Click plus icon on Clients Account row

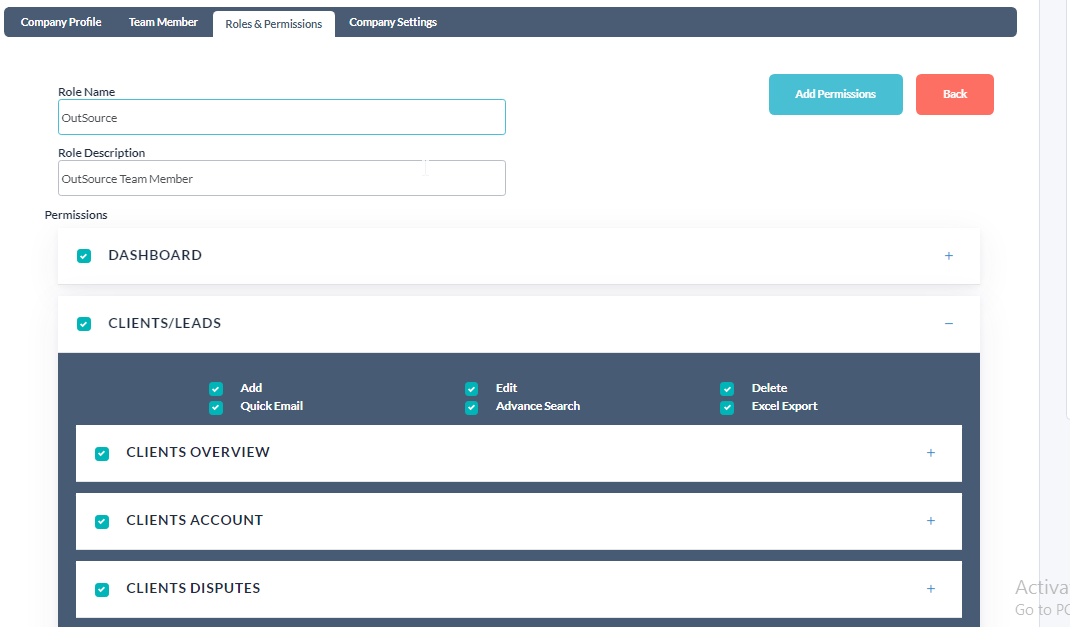[x=931, y=521]
